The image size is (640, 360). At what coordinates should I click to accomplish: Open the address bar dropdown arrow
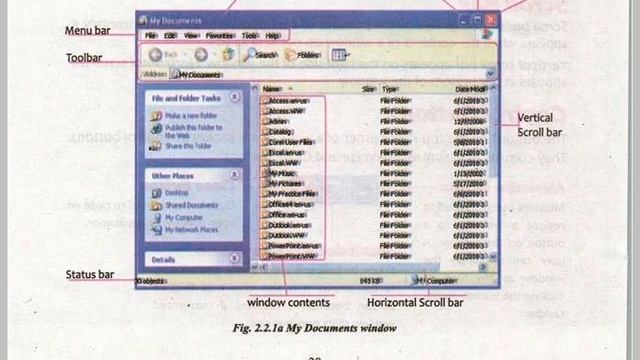click(x=490, y=74)
